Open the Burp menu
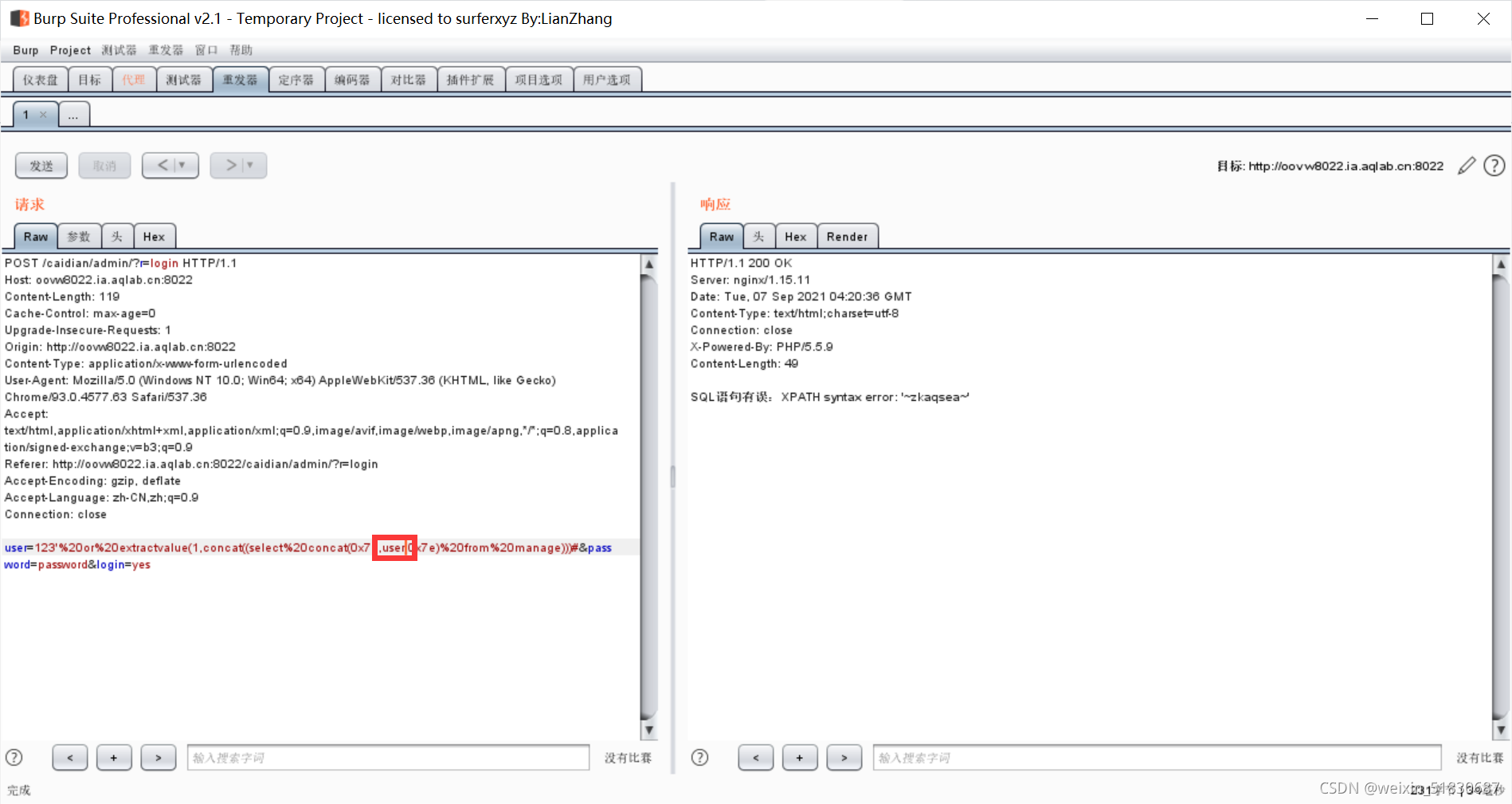The height and width of the screenshot is (804, 1512). click(x=25, y=50)
